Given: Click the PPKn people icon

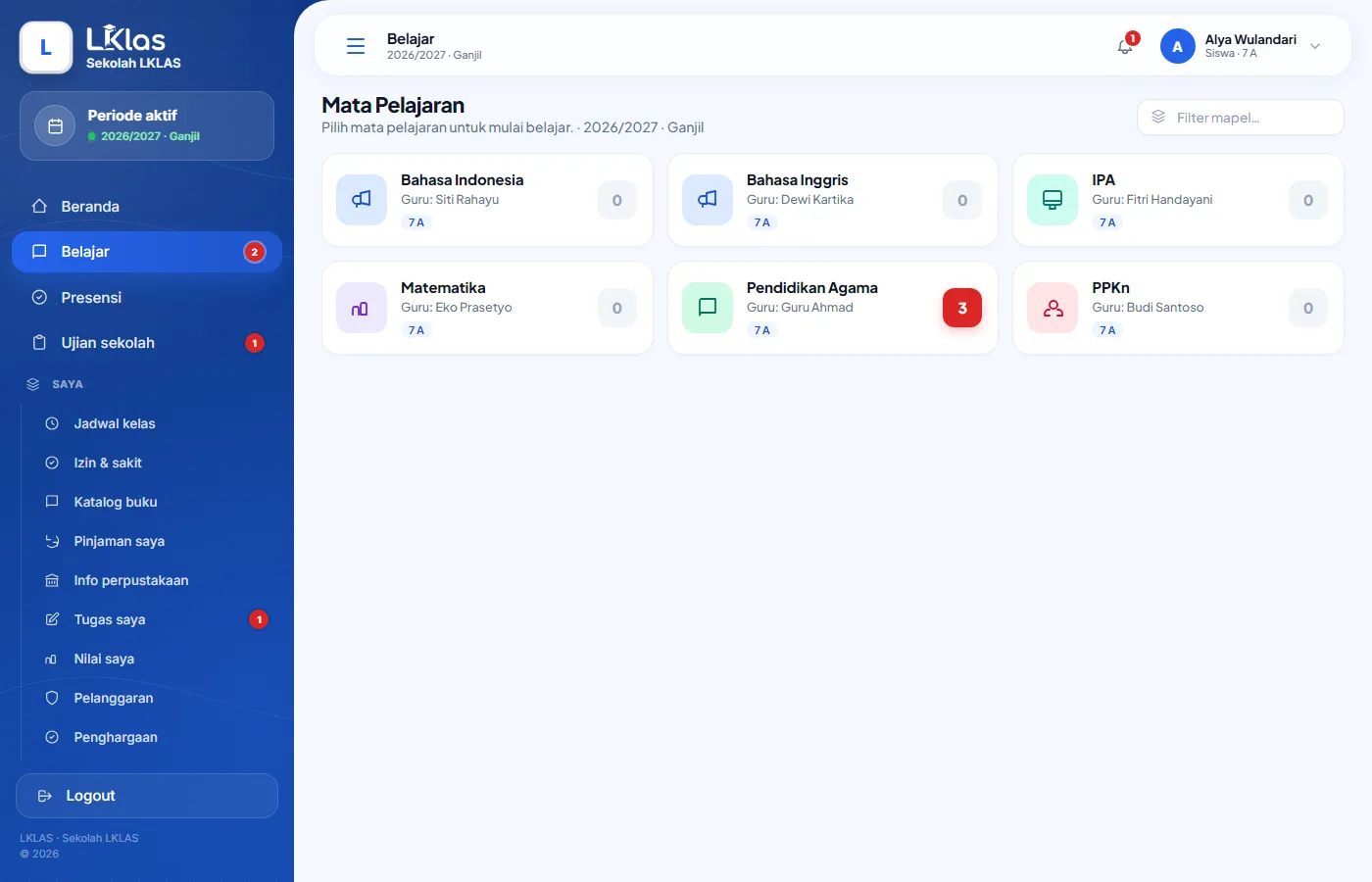Looking at the screenshot, I should pyautogui.click(x=1053, y=308).
